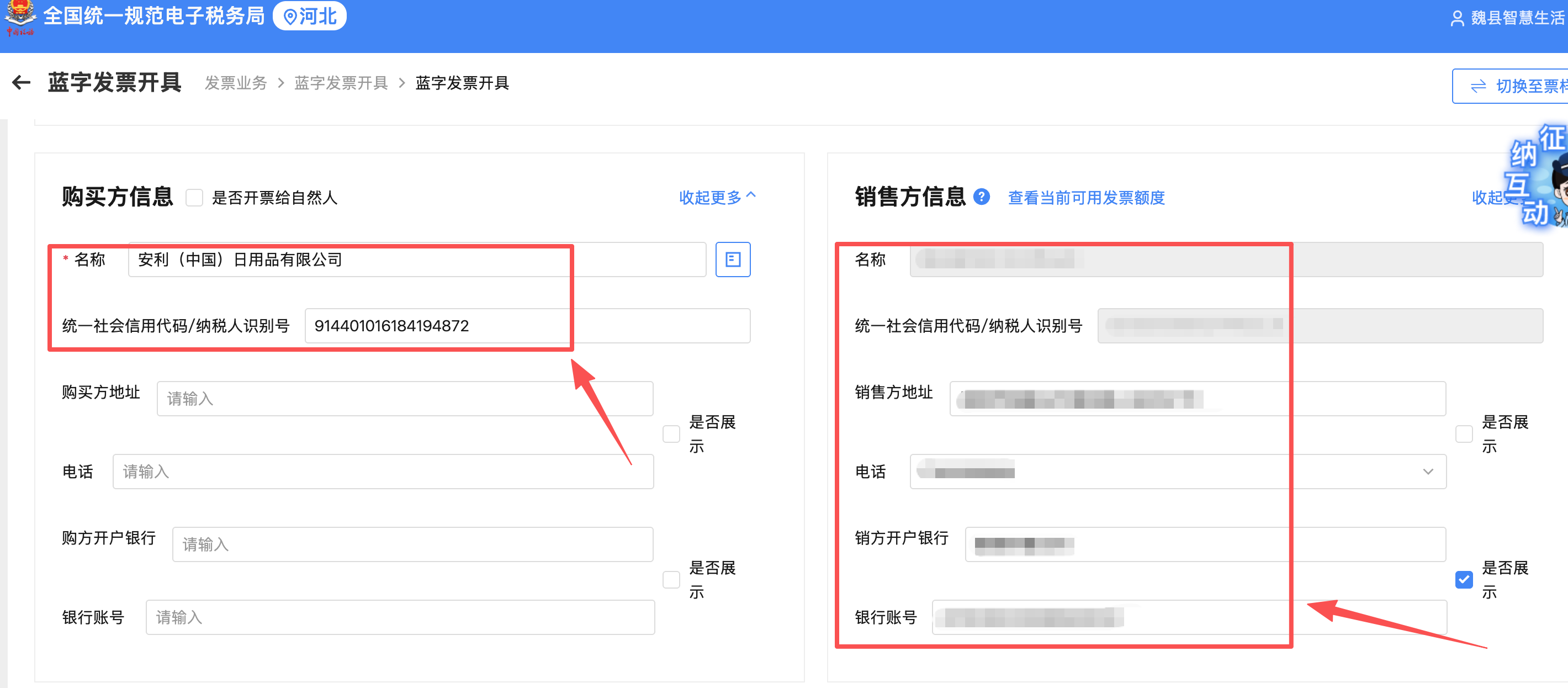Click the user profile icon for 魏县智慧生活

(1456, 18)
